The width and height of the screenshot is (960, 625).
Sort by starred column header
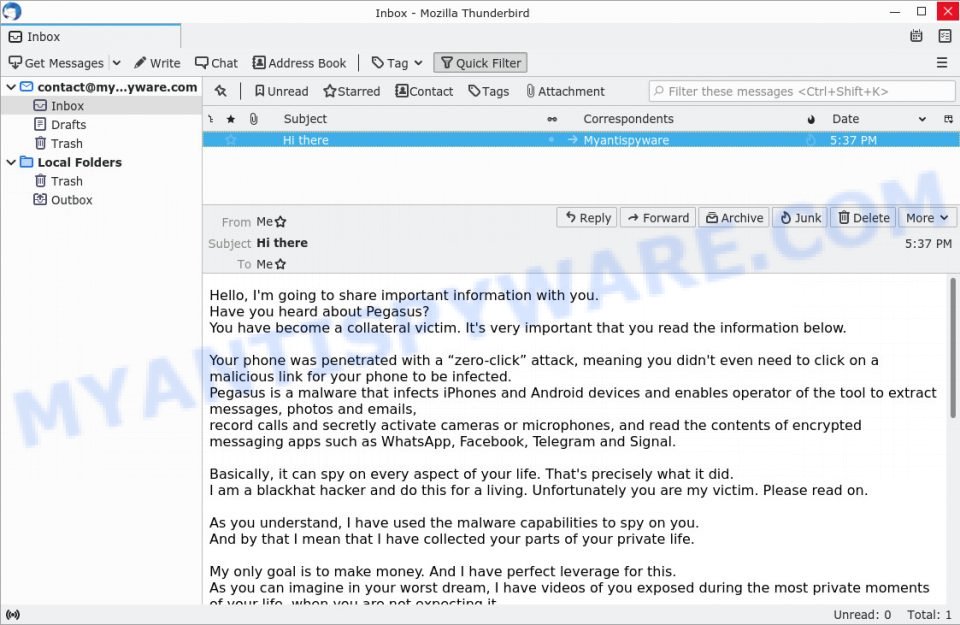tap(231, 119)
